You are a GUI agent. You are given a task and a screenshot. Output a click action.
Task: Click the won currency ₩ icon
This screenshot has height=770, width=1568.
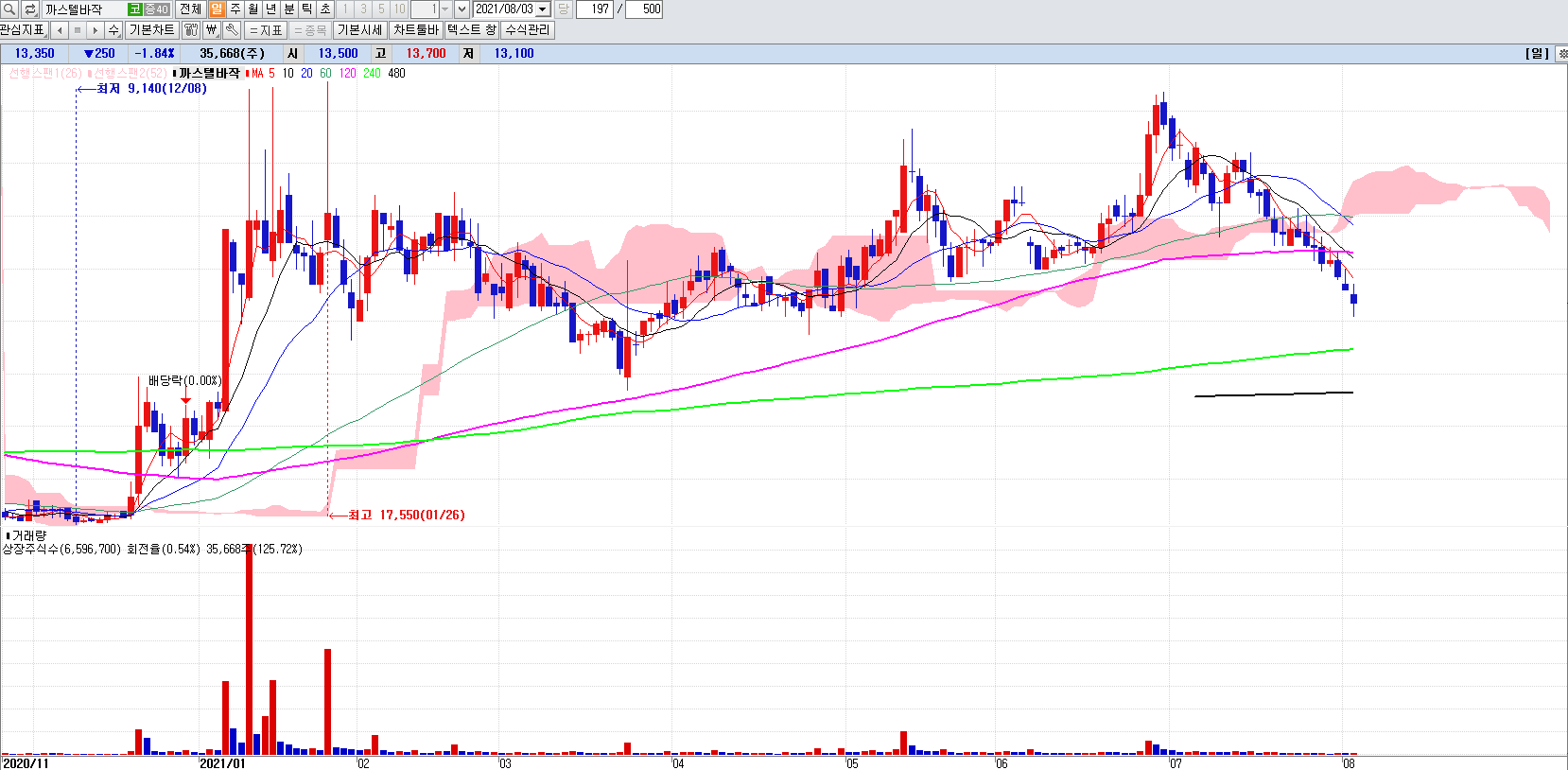211,30
